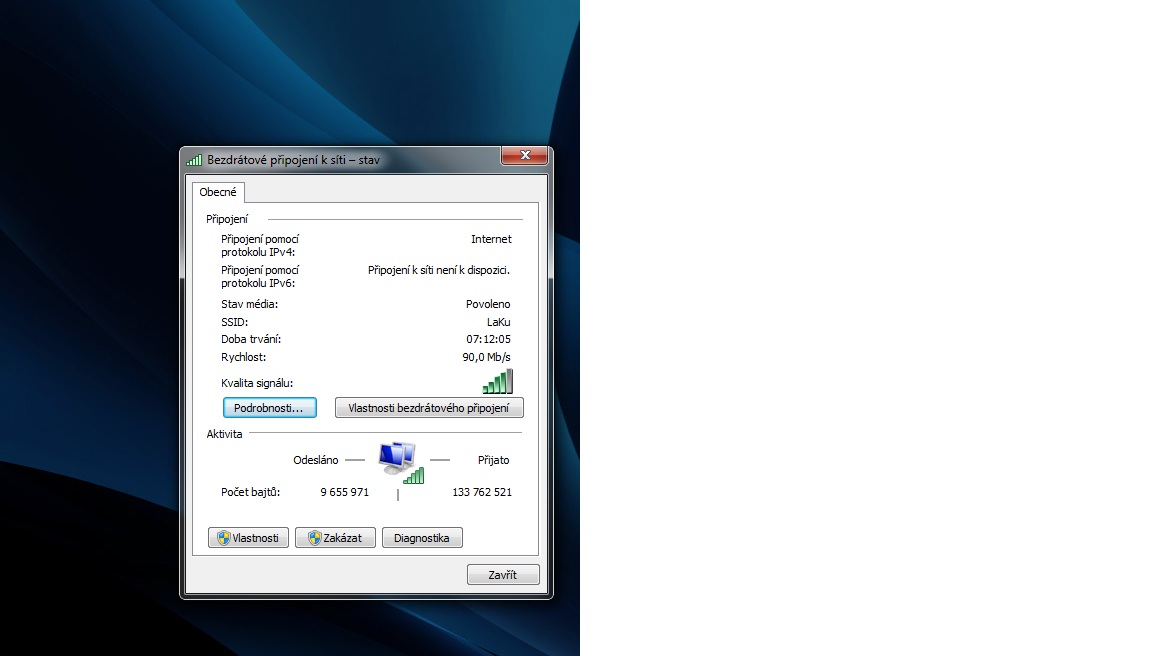Click the Stav média value Povoleno
Image resolution: width=1152 pixels, height=656 pixels.
[x=488, y=304]
